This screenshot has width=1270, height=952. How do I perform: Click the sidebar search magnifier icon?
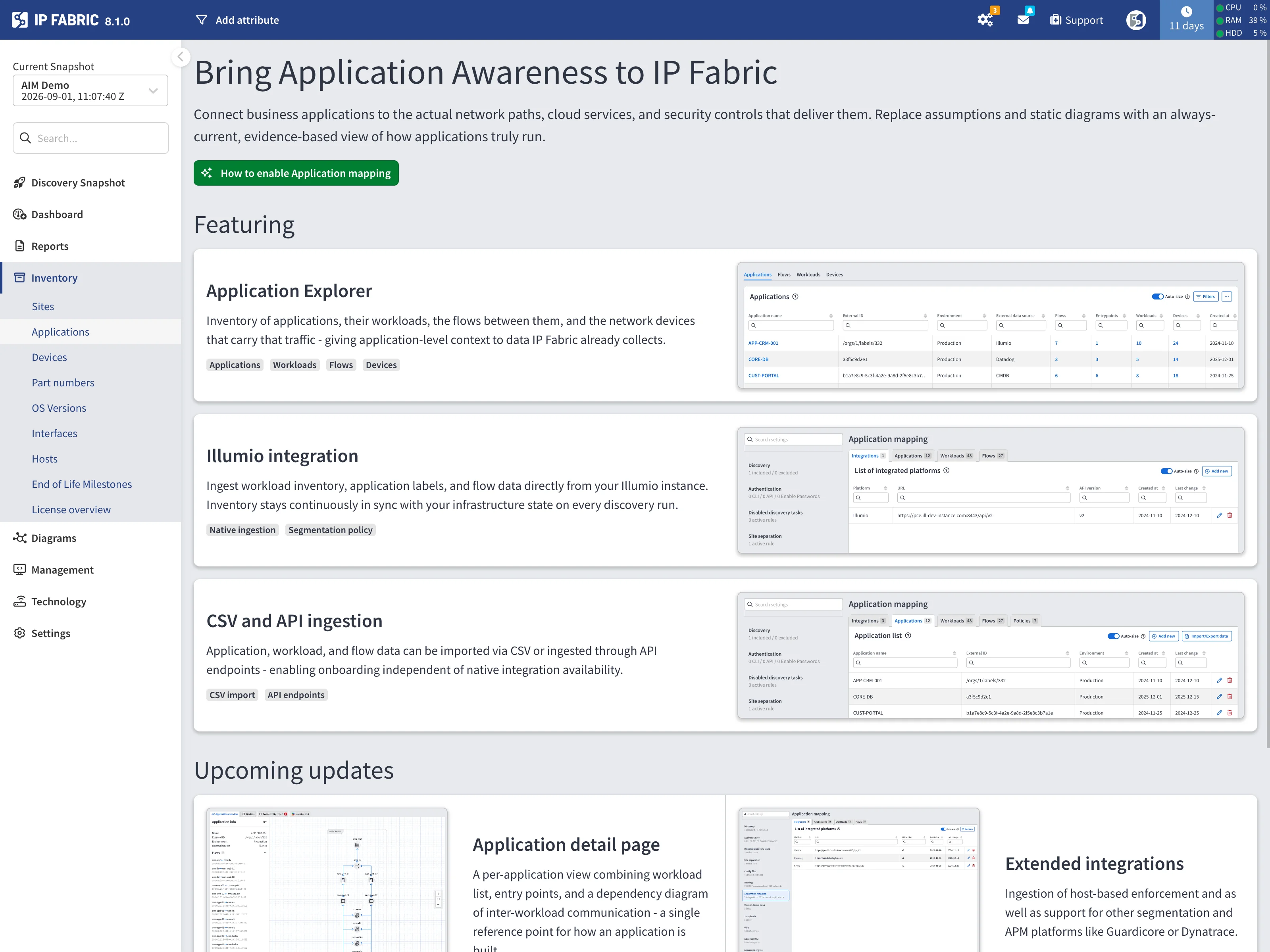click(x=25, y=138)
